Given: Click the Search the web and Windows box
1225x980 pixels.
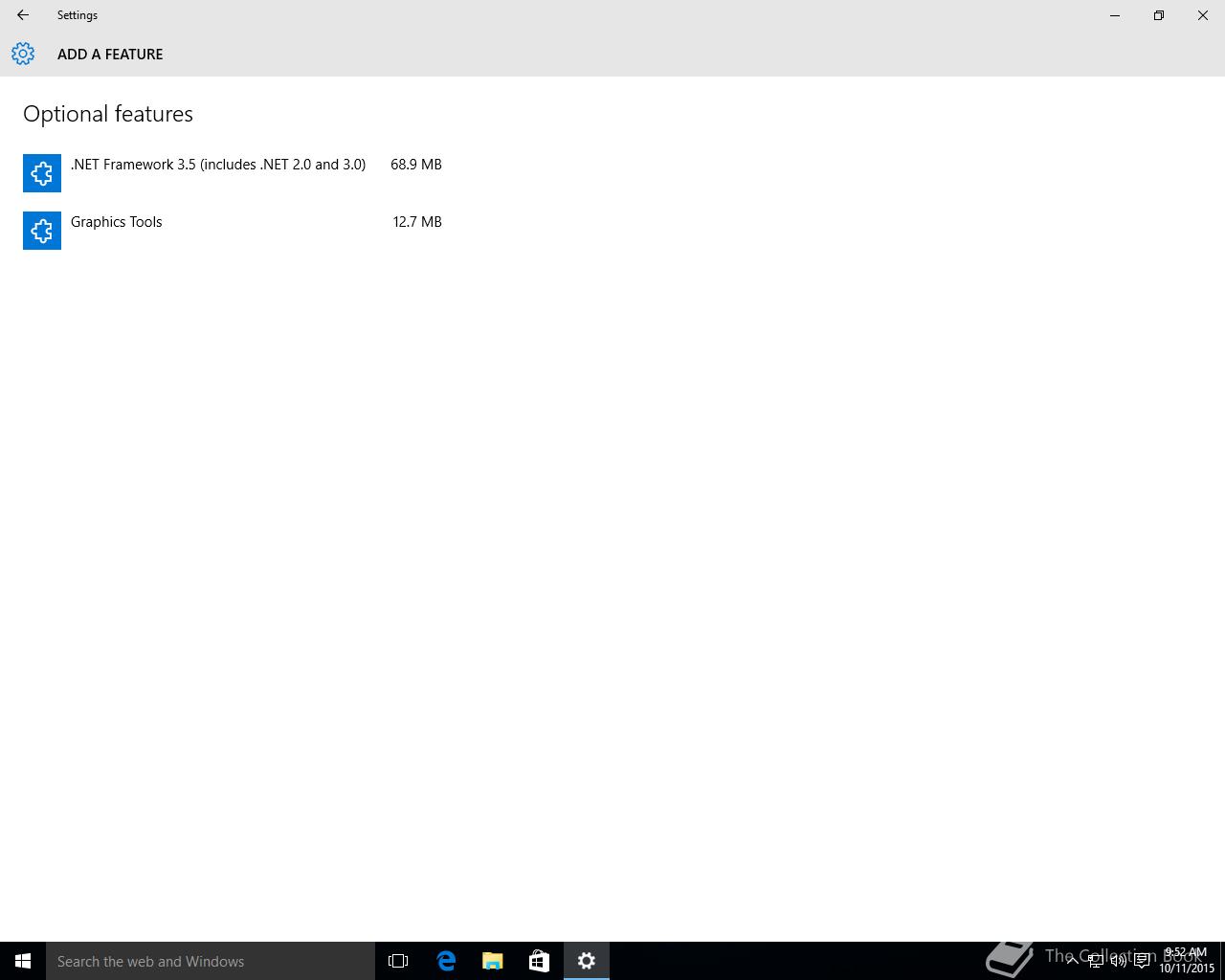Looking at the screenshot, I should (211, 961).
